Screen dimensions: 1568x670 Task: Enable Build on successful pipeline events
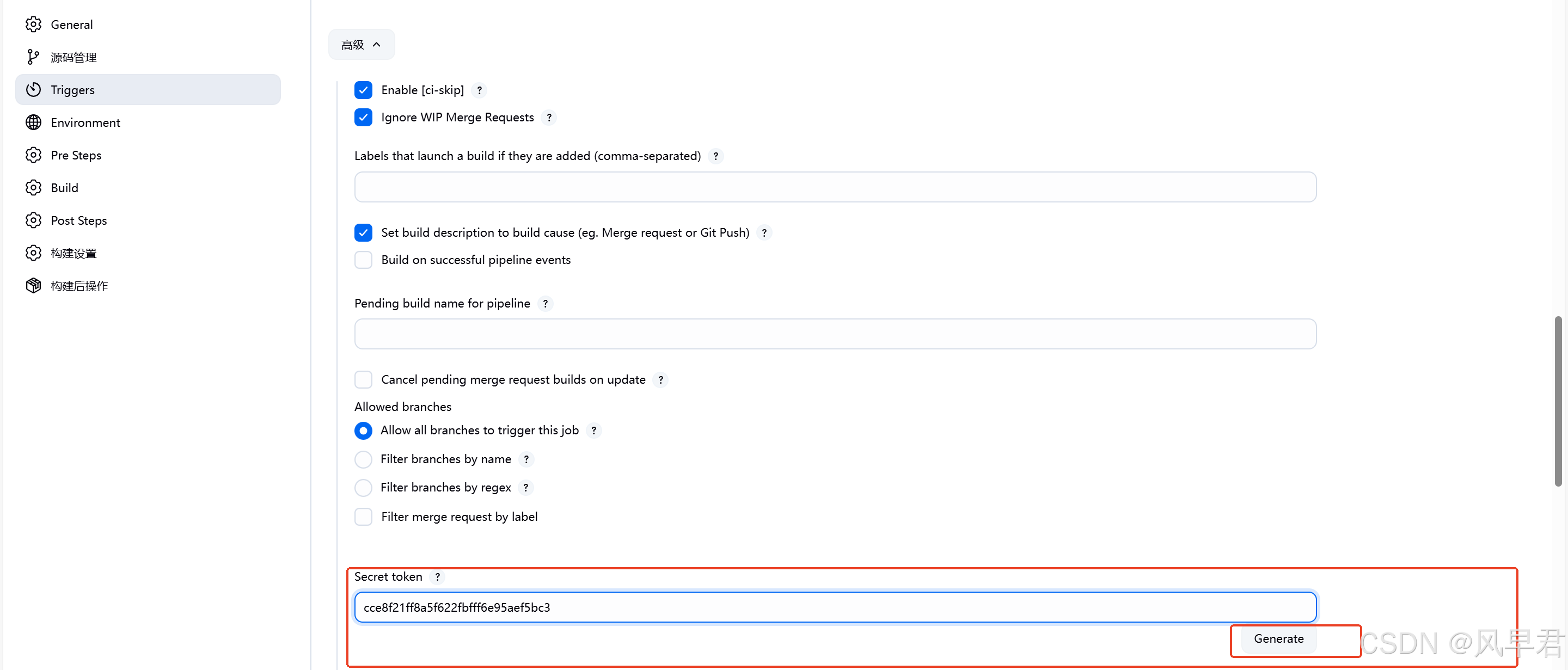click(x=363, y=260)
